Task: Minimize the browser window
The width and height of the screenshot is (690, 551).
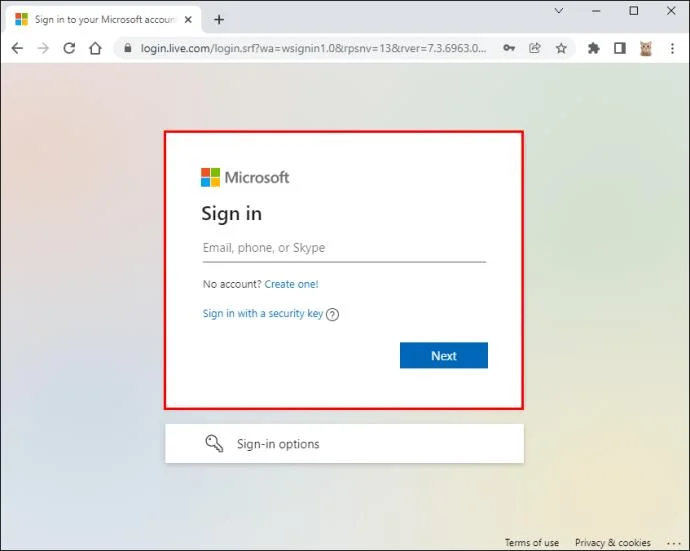Action: 596,11
